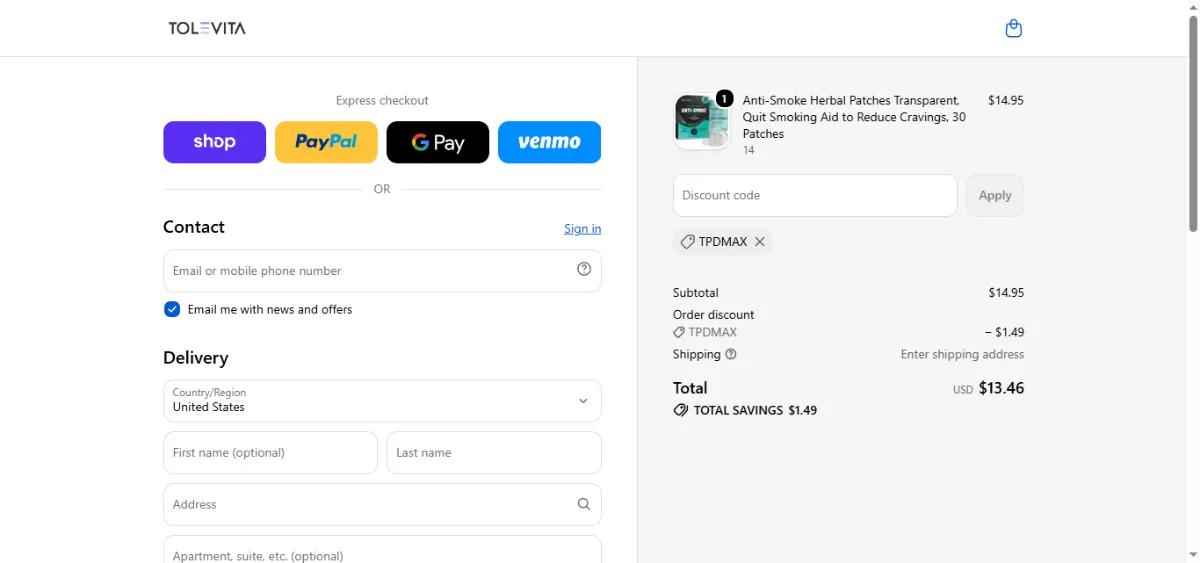Click the product title Anti-Smoke Herbal Patches
This screenshot has width=1200, height=563.
click(x=854, y=117)
